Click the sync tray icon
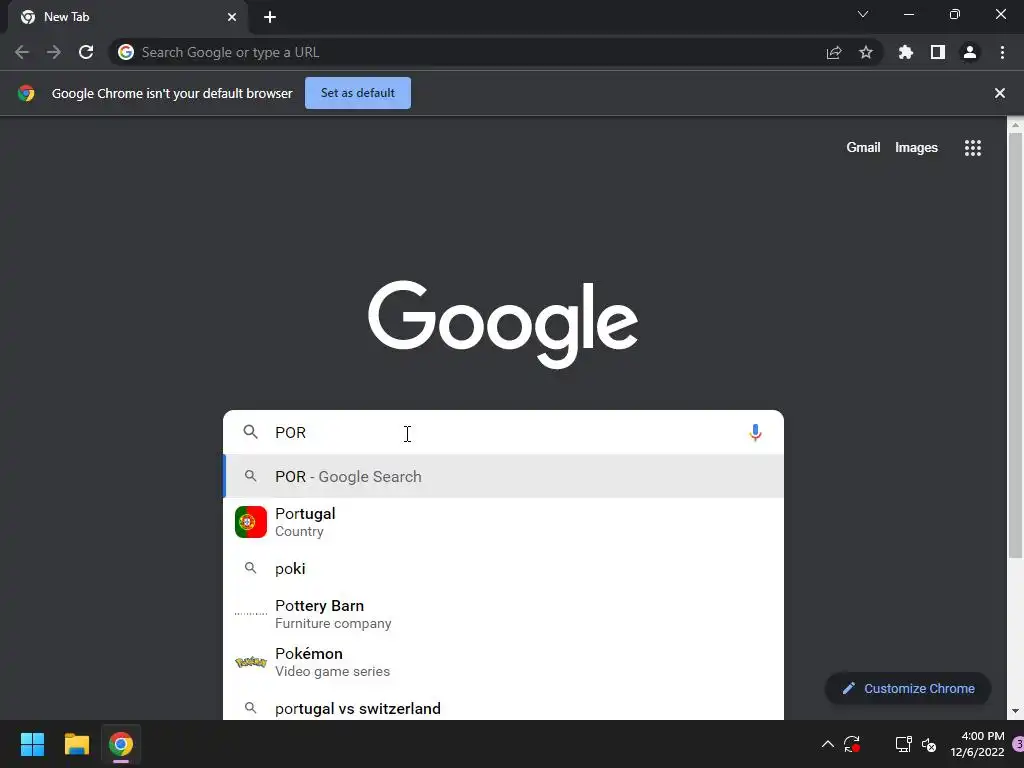Viewport: 1024px width, 768px height. coord(852,744)
